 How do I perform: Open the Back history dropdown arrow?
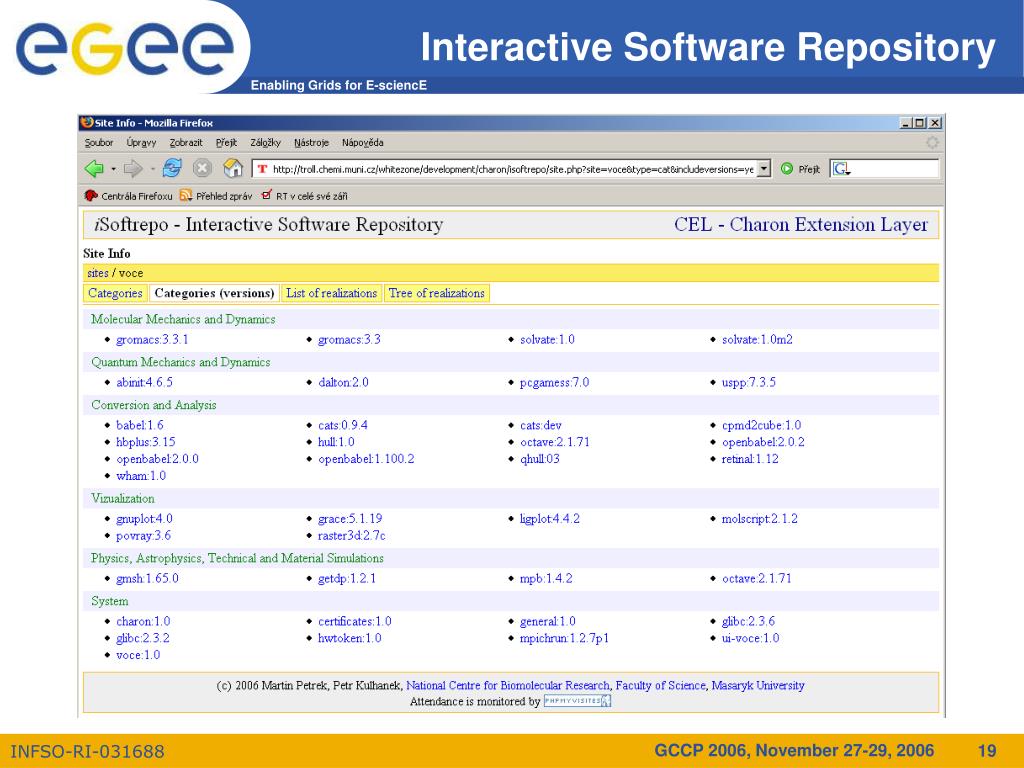click(x=113, y=169)
